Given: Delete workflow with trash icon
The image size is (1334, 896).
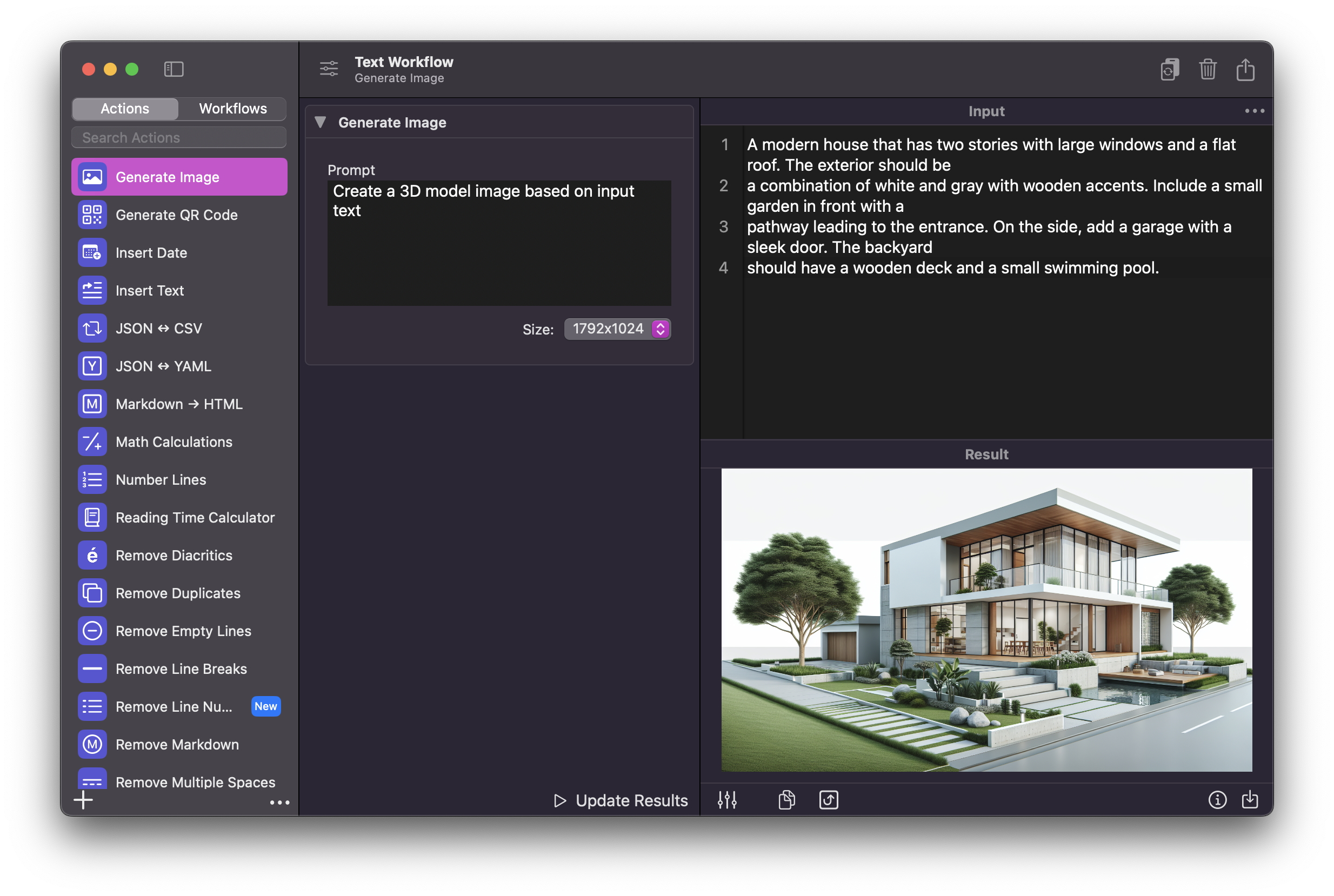Looking at the screenshot, I should coord(1207,70).
